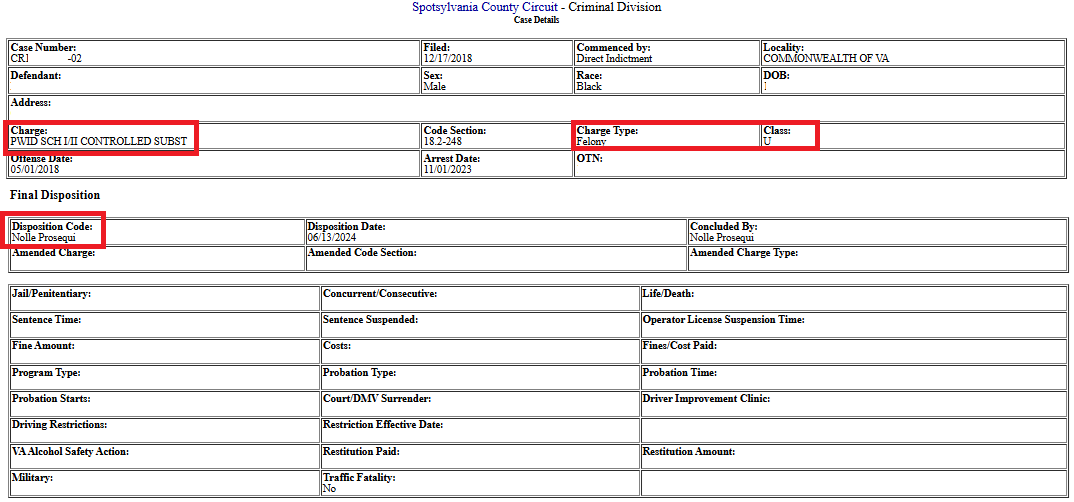Select the charge PWID SCH I/II CONTROLLED SUBST
The image size is (1074, 502).
coord(99,142)
